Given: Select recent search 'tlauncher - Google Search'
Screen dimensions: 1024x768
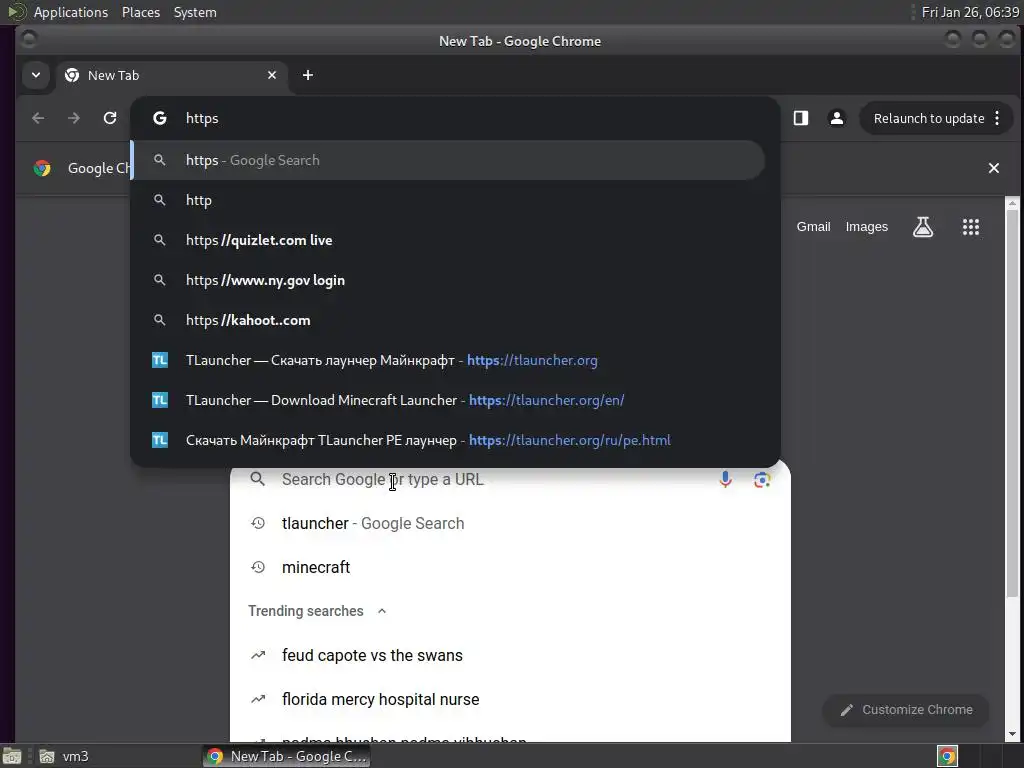Looking at the screenshot, I should click(510, 523).
